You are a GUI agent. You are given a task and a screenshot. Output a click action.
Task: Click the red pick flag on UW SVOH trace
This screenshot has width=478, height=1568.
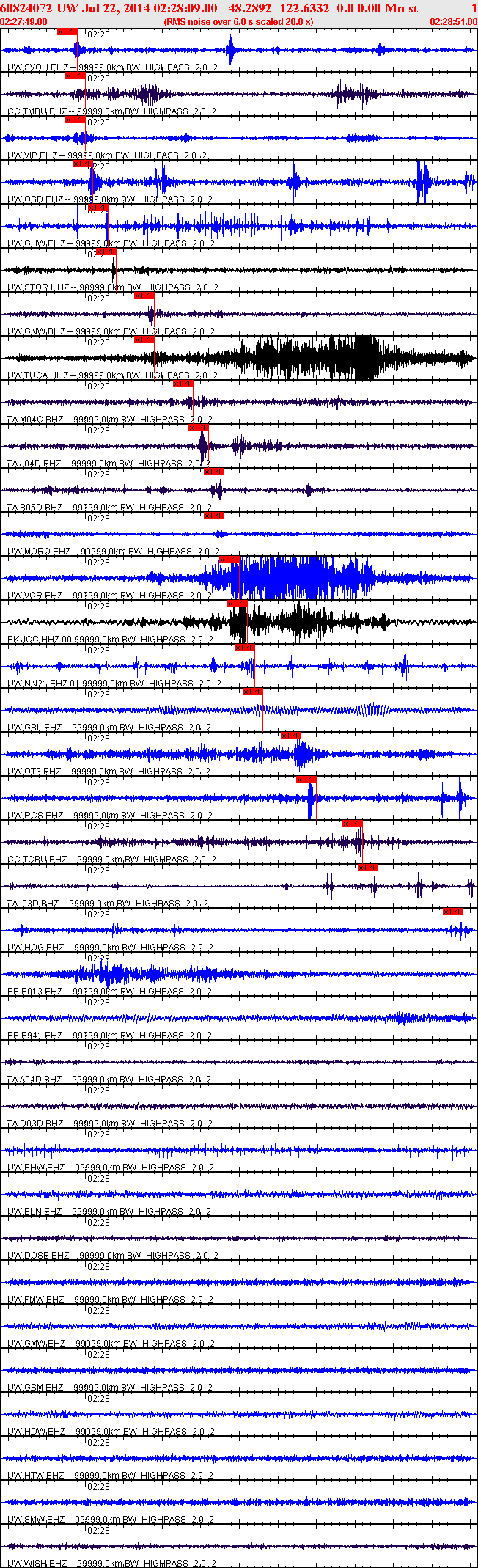[67, 32]
